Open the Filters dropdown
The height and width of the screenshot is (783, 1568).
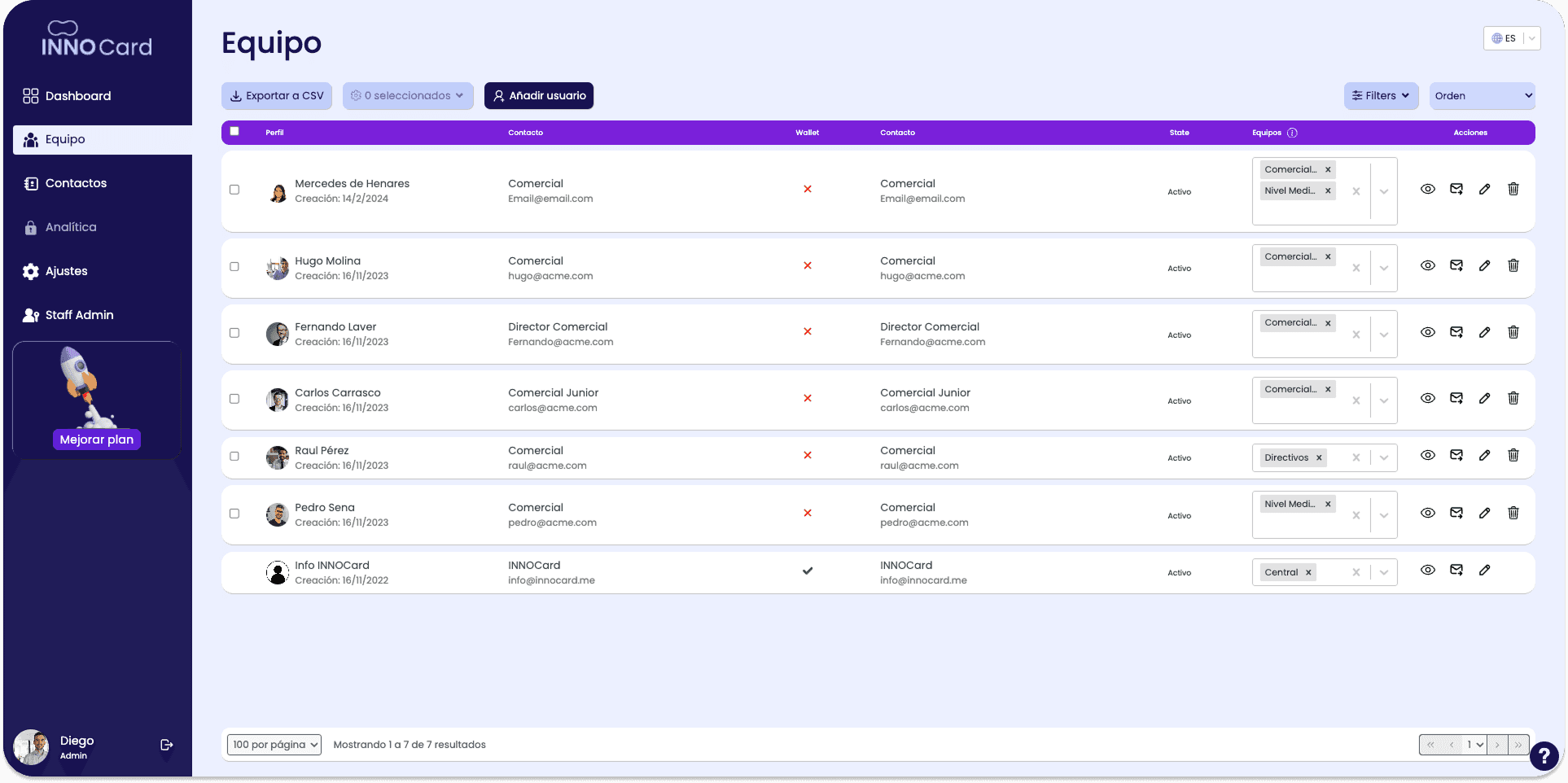[x=1381, y=95]
